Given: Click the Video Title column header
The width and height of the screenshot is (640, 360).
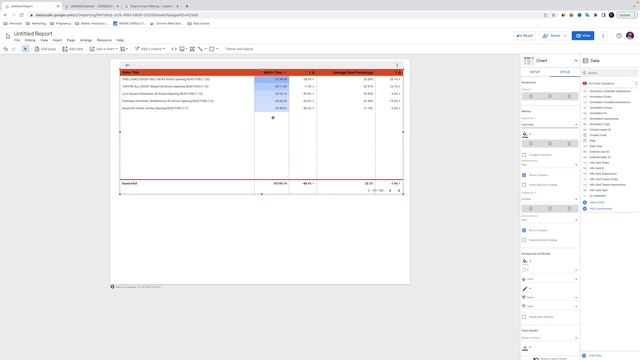Looking at the screenshot, I should (130, 73).
